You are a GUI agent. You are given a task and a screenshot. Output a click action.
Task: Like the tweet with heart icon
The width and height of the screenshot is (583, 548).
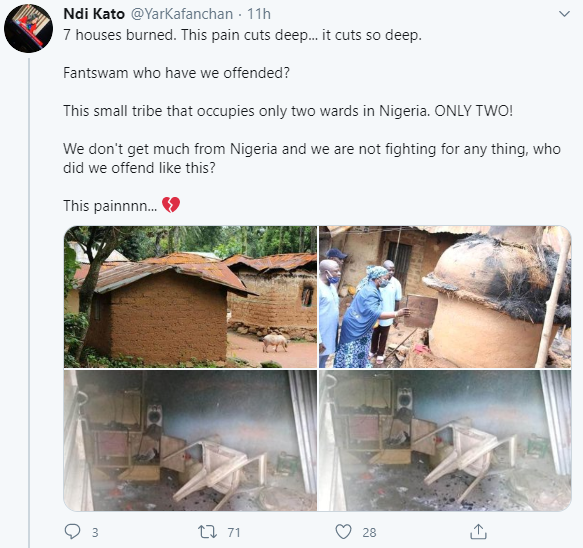pos(343,532)
